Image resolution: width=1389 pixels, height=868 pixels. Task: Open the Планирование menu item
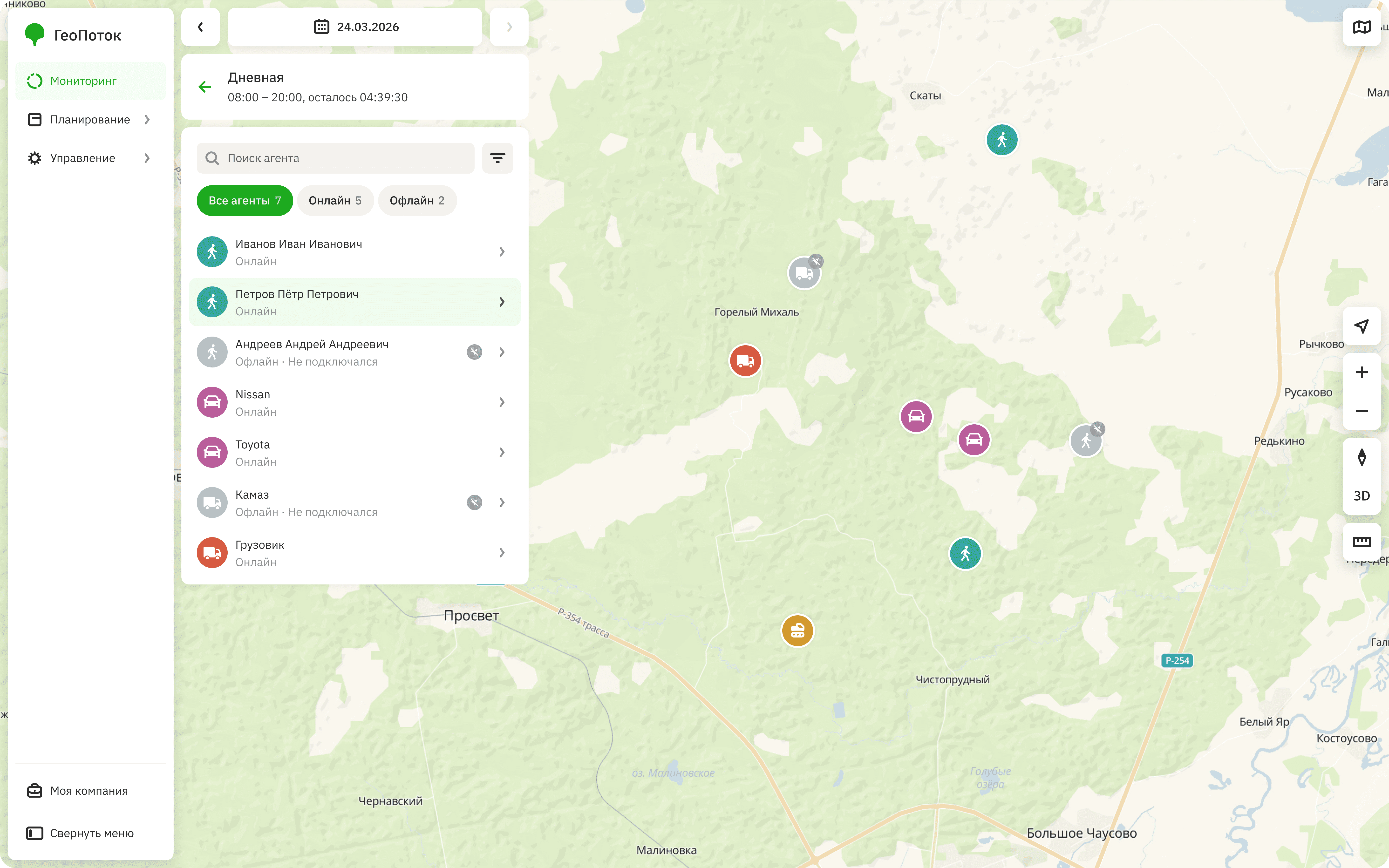[91, 119]
